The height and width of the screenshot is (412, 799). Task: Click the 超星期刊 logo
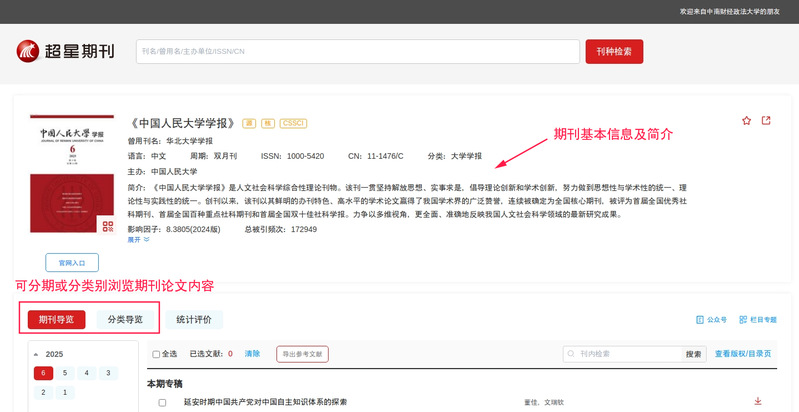pyautogui.click(x=65, y=51)
